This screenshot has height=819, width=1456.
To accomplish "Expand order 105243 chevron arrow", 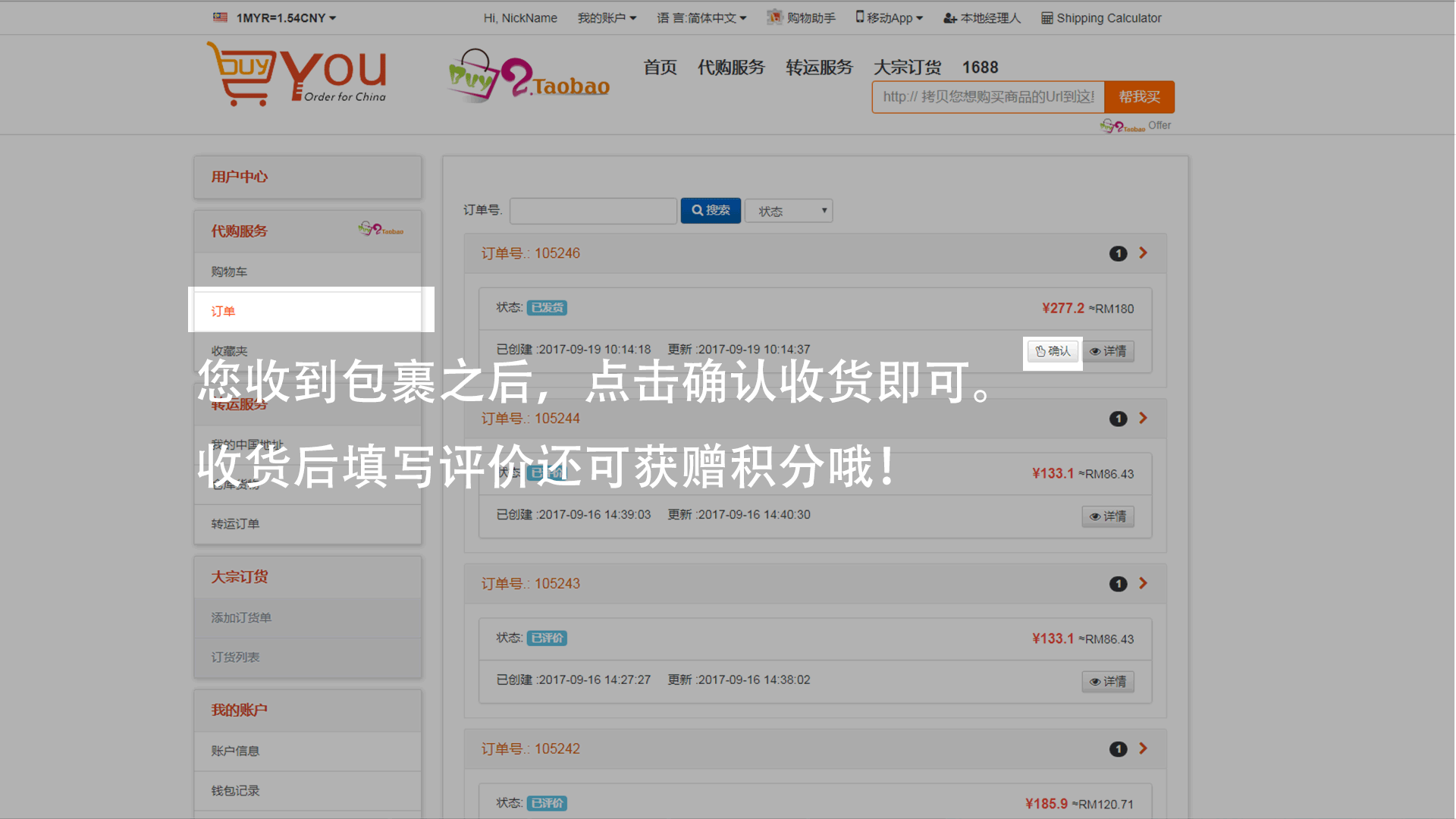I will (1143, 584).
